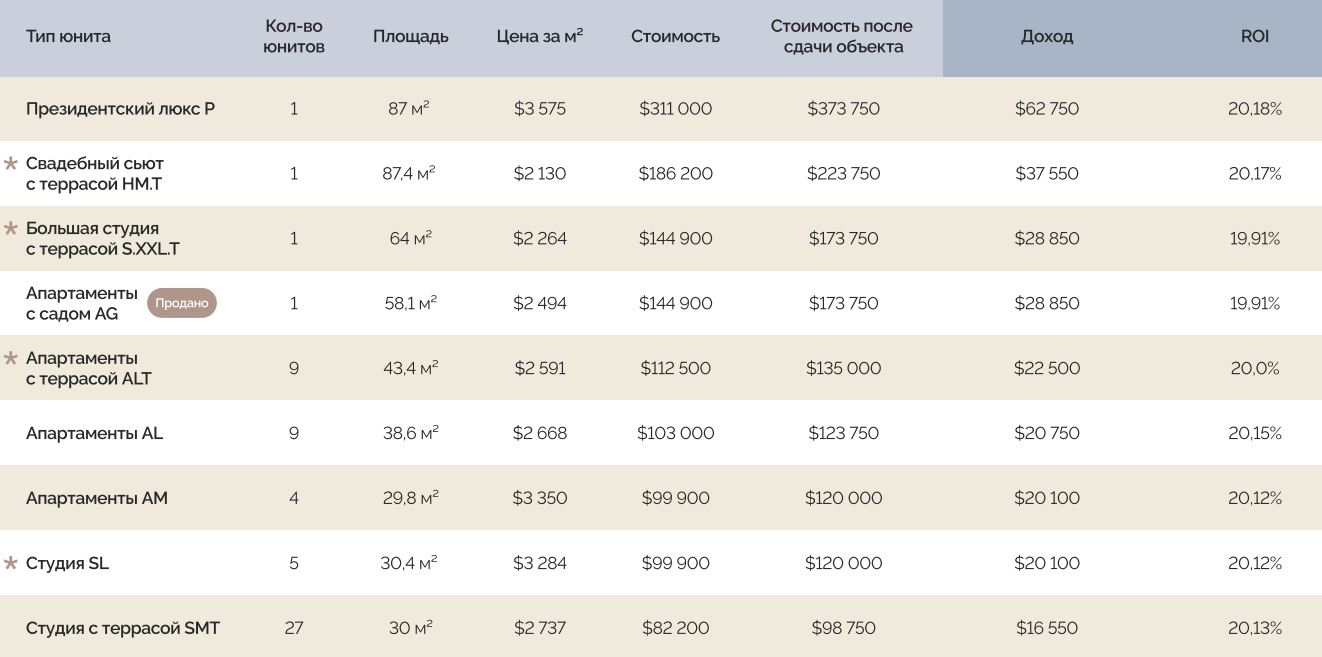Click the asterisk beside Большая студия
This screenshot has height=657, width=1322.
pos(11,228)
